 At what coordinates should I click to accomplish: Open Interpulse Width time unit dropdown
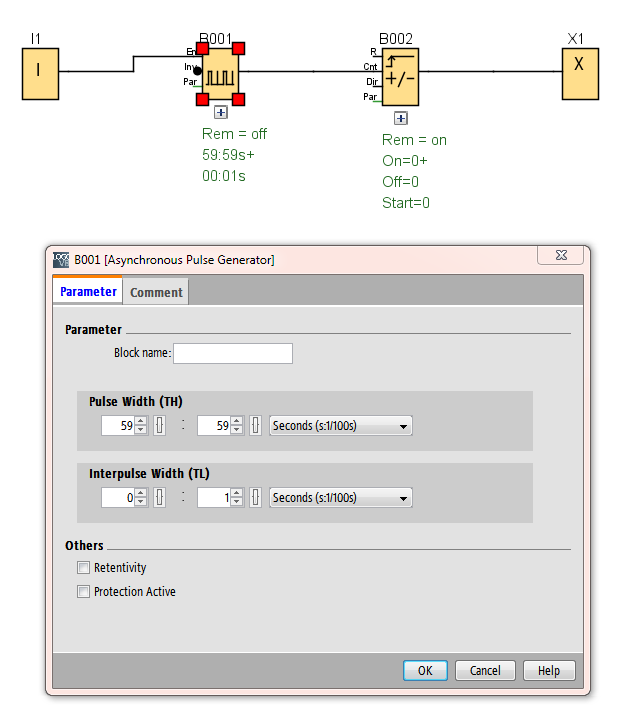[x=340, y=498]
